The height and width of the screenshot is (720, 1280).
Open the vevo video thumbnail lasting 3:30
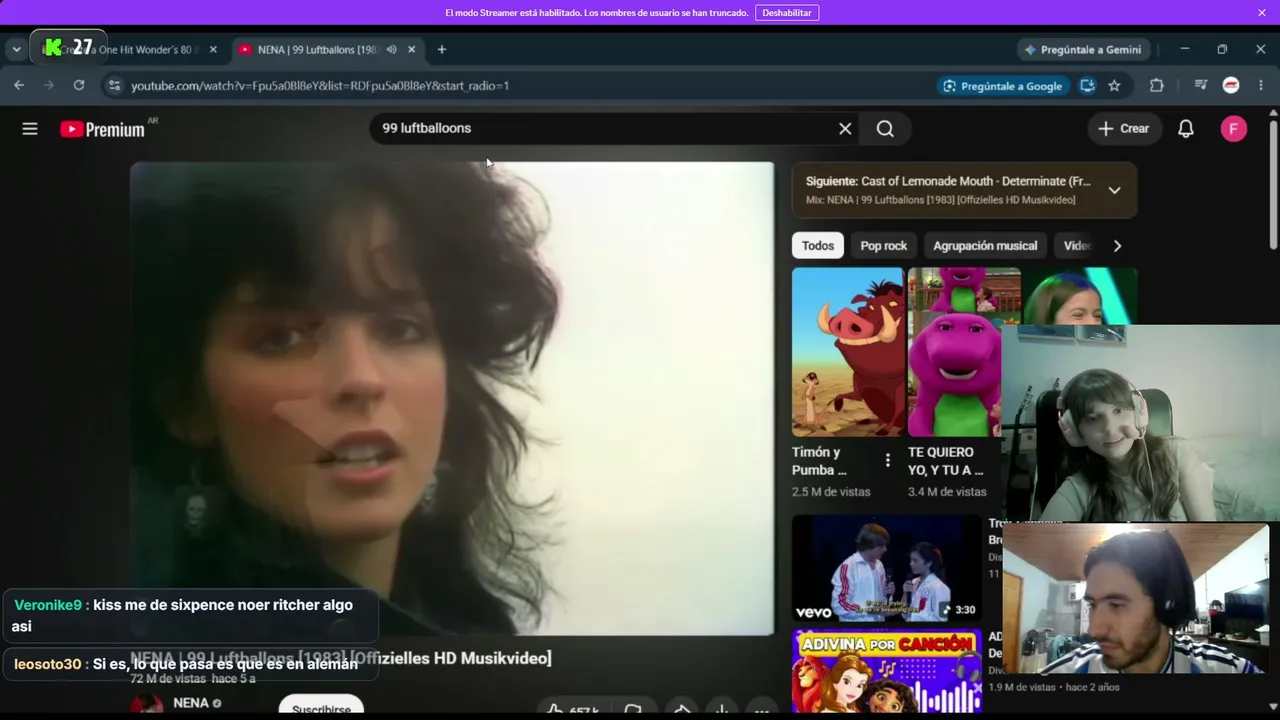coord(887,569)
